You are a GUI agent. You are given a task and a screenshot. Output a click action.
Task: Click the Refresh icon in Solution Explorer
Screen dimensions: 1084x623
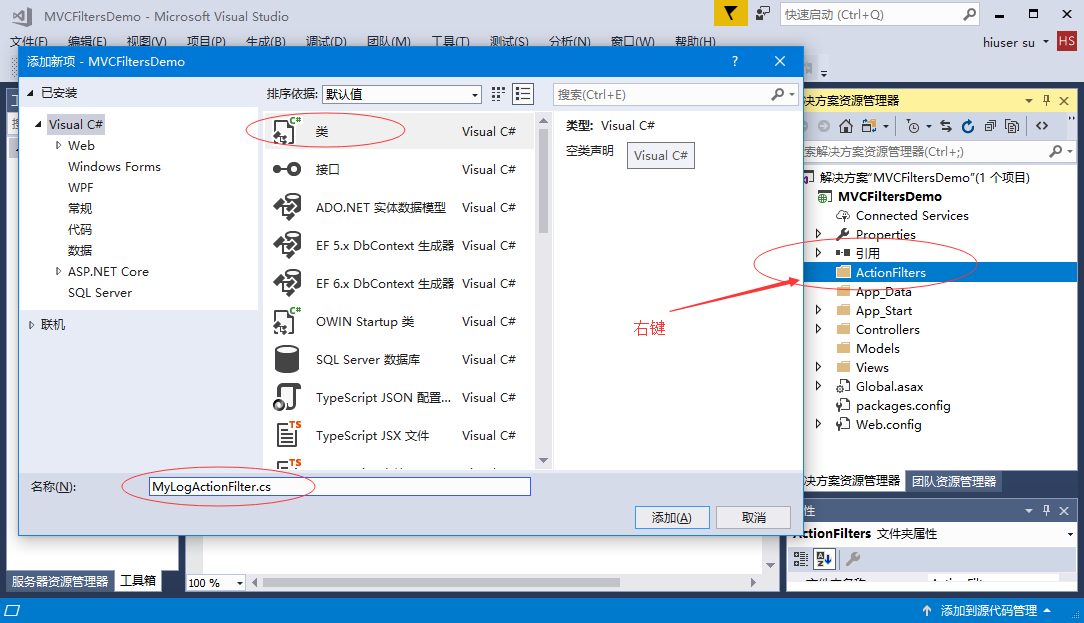coord(967,126)
